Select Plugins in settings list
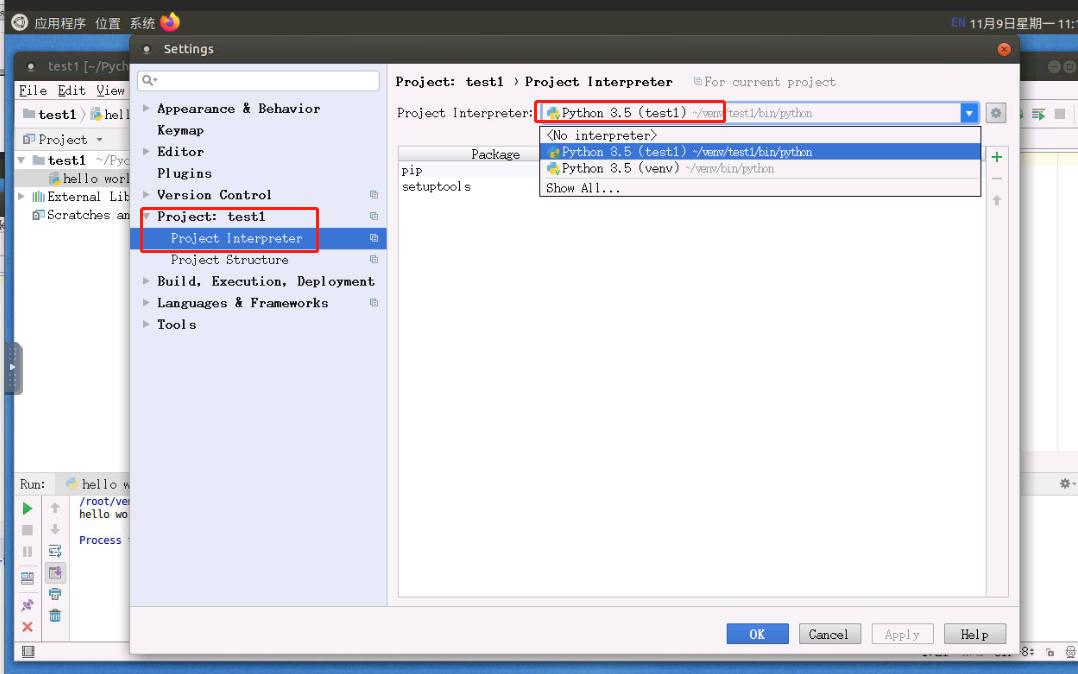This screenshot has height=674, width=1078. pyautogui.click(x=184, y=173)
